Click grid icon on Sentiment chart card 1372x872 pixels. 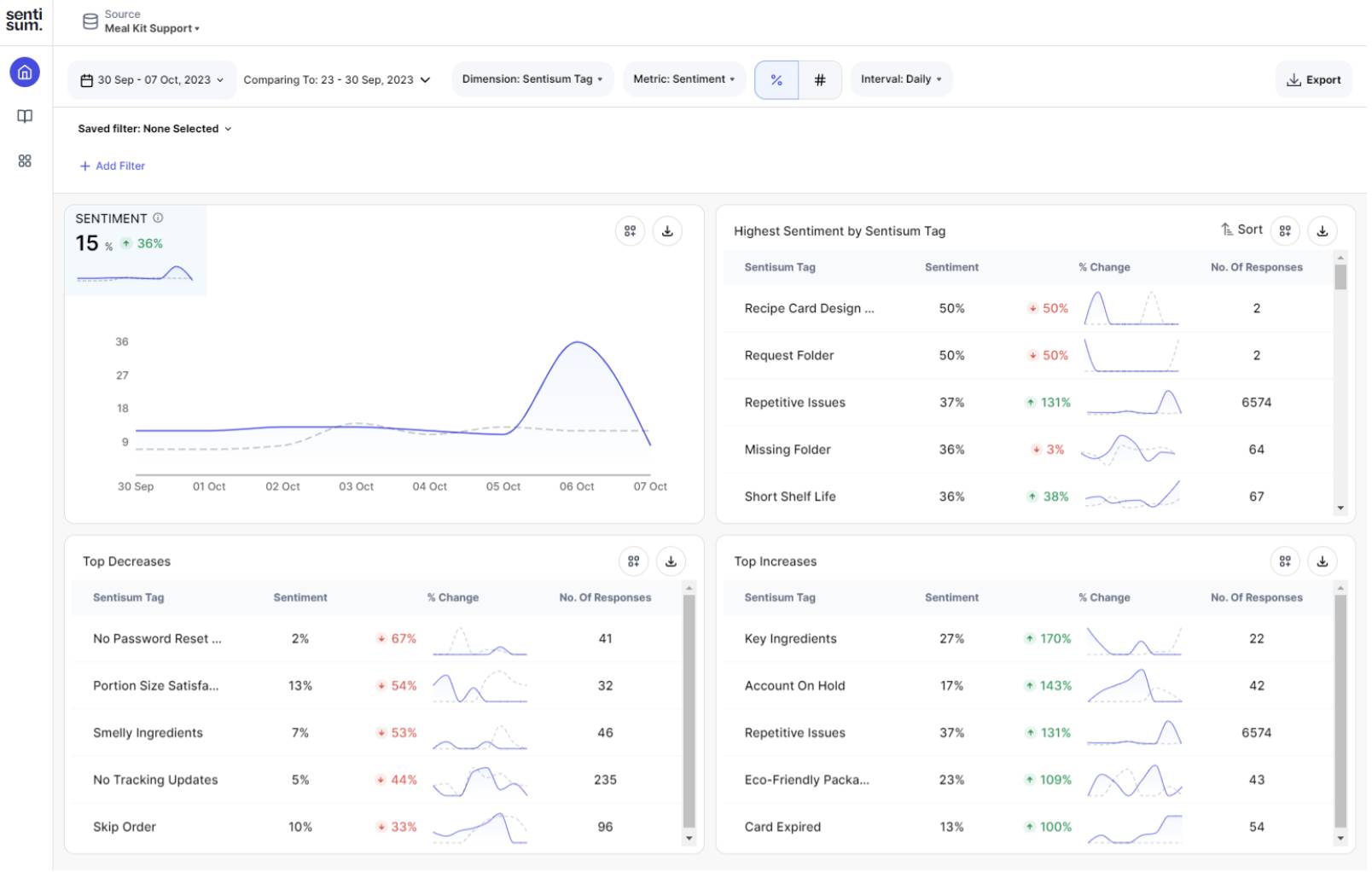pos(631,231)
